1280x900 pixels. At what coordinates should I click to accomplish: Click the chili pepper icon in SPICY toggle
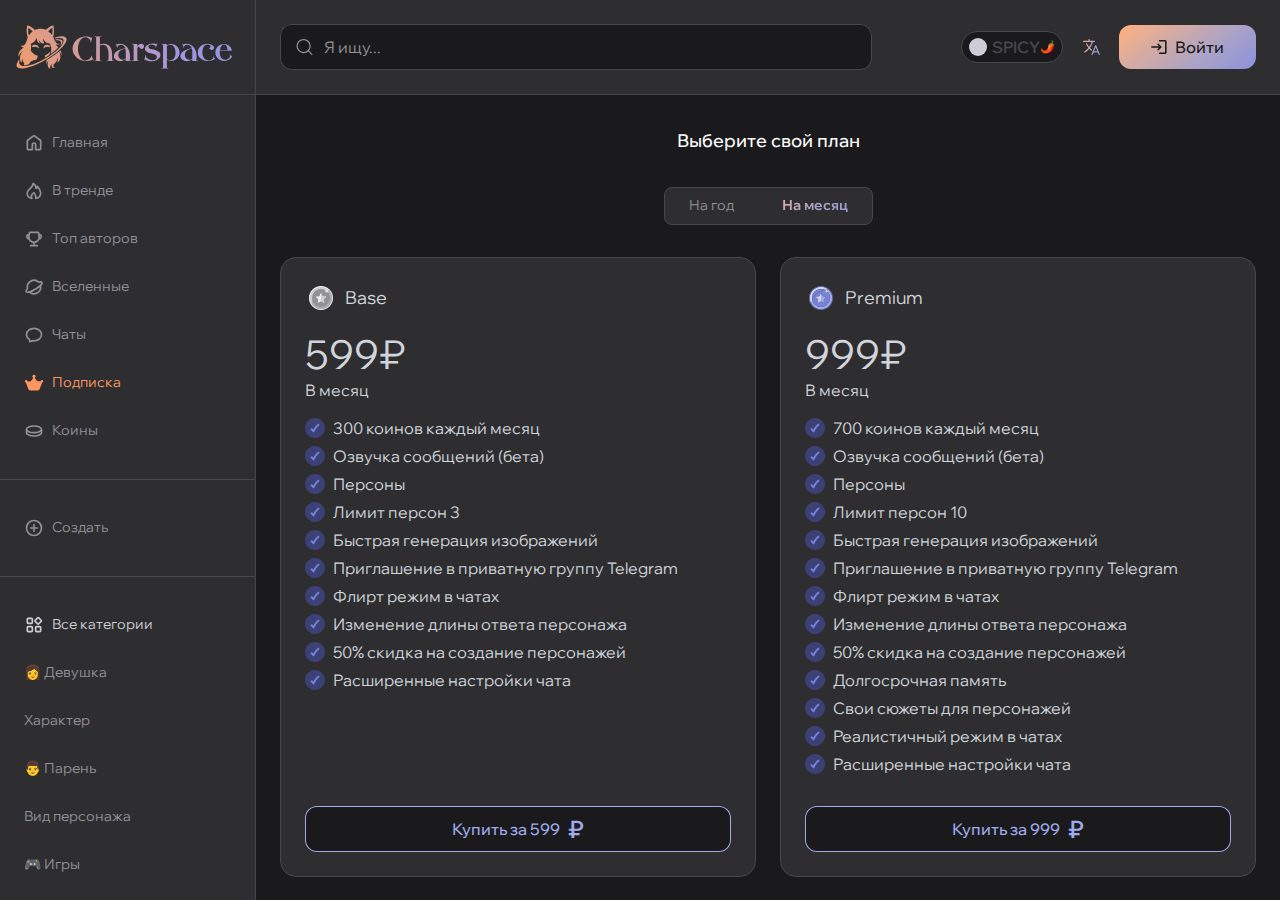point(1047,47)
